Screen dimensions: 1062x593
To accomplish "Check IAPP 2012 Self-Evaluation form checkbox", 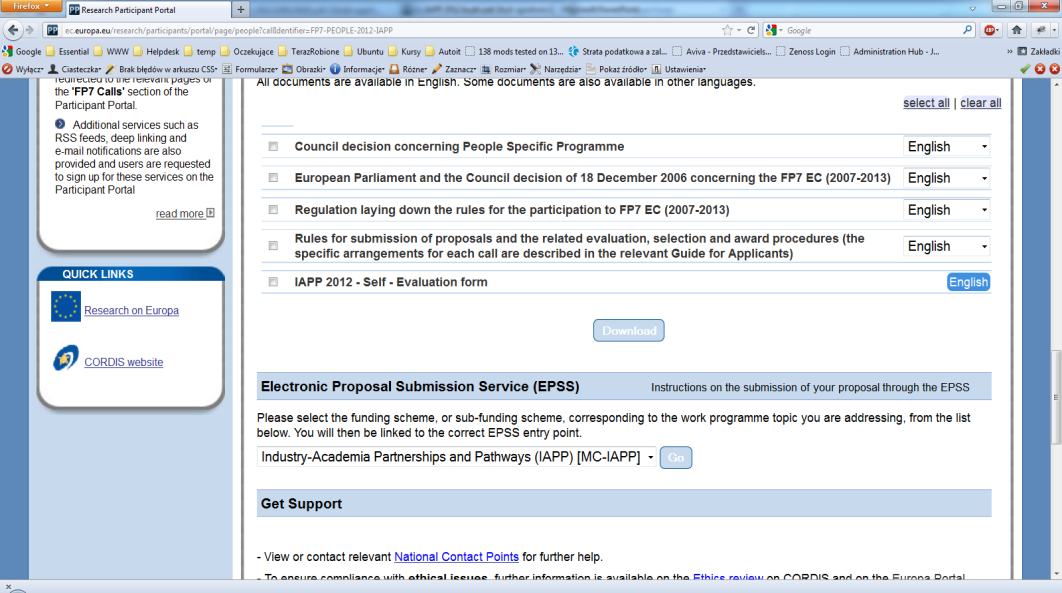I will pyautogui.click(x=273, y=282).
